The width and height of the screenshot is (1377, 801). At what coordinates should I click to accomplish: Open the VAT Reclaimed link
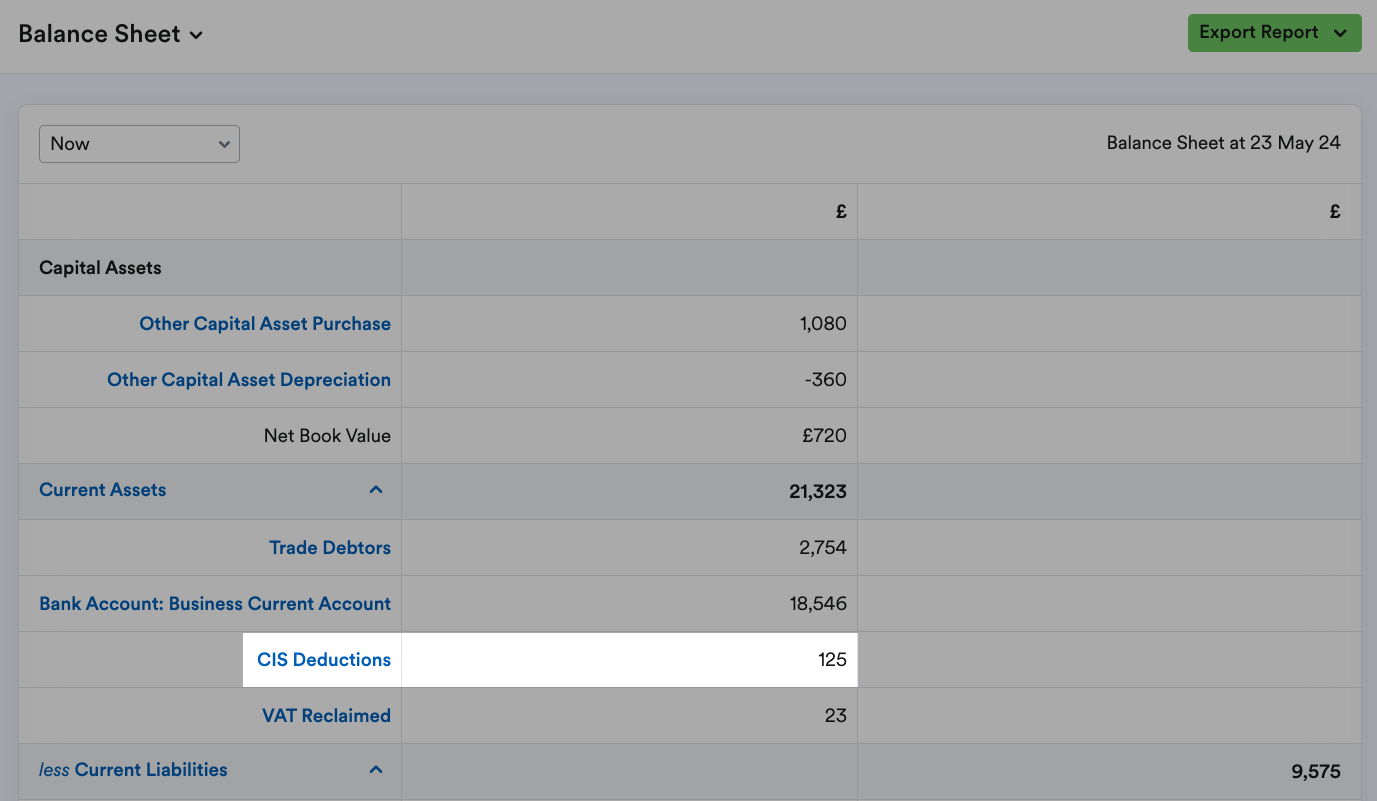click(326, 716)
